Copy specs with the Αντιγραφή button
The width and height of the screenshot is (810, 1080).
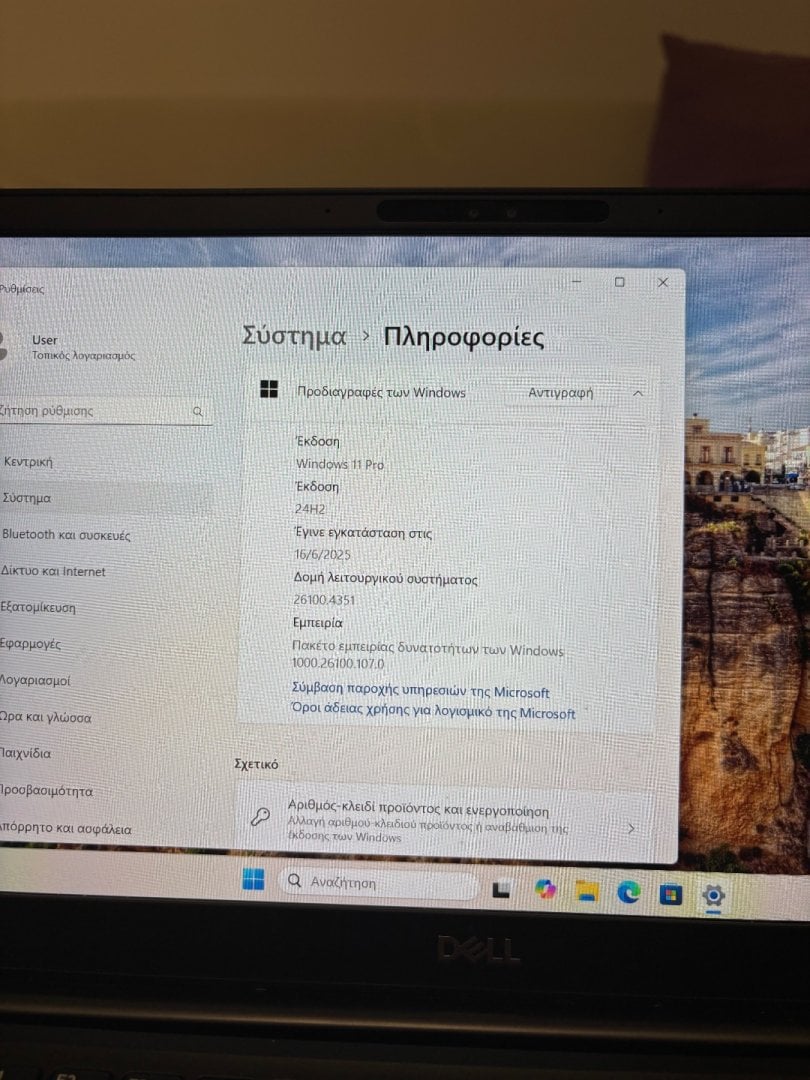(560, 393)
